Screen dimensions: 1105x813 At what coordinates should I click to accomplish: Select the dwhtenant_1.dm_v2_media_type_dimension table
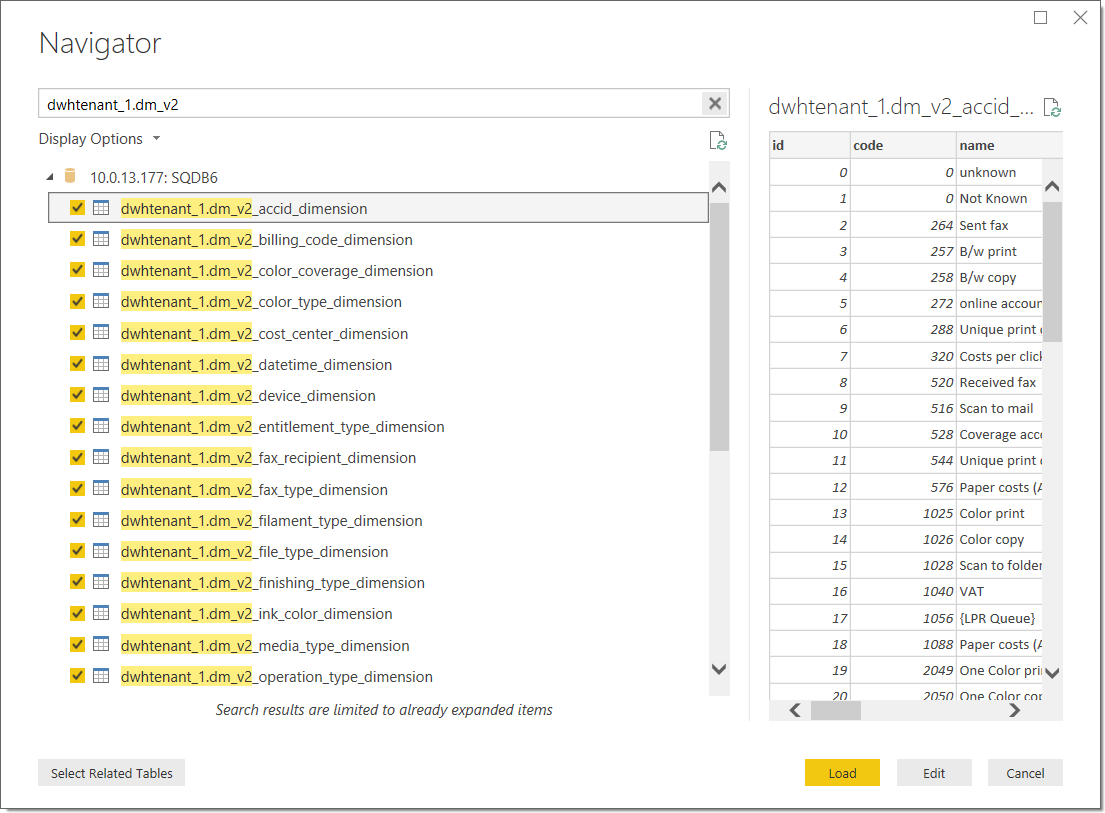265,644
